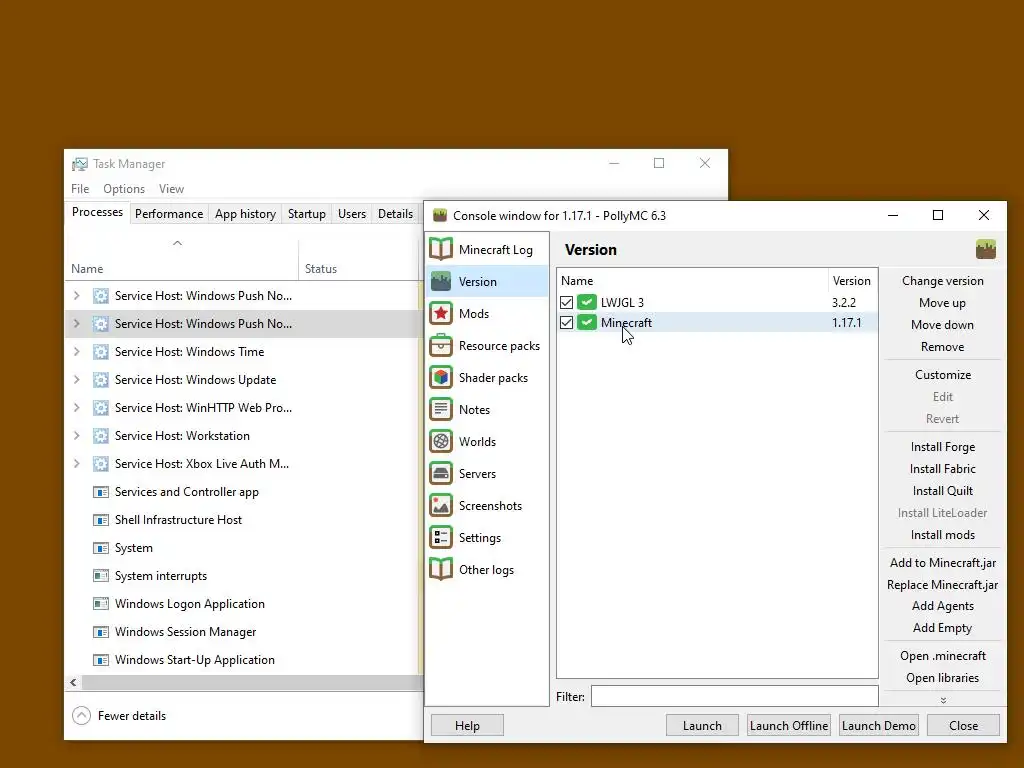Open Task Manager Options menu
The height and width of the screenshot is (768, 1024).
[x=124, y=189]
